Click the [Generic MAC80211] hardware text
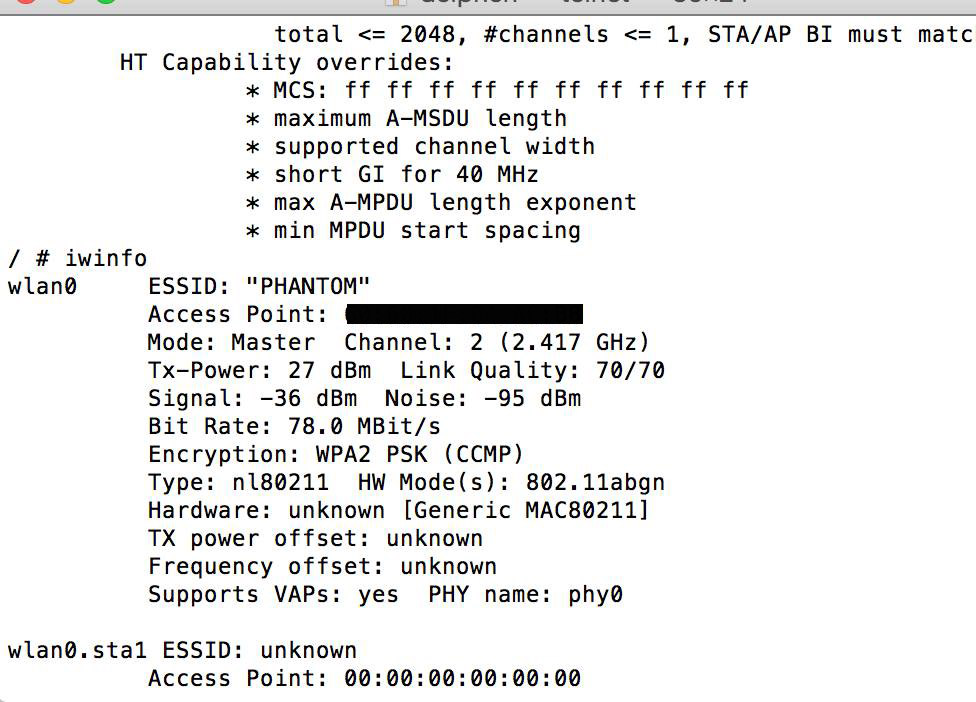 525,510
